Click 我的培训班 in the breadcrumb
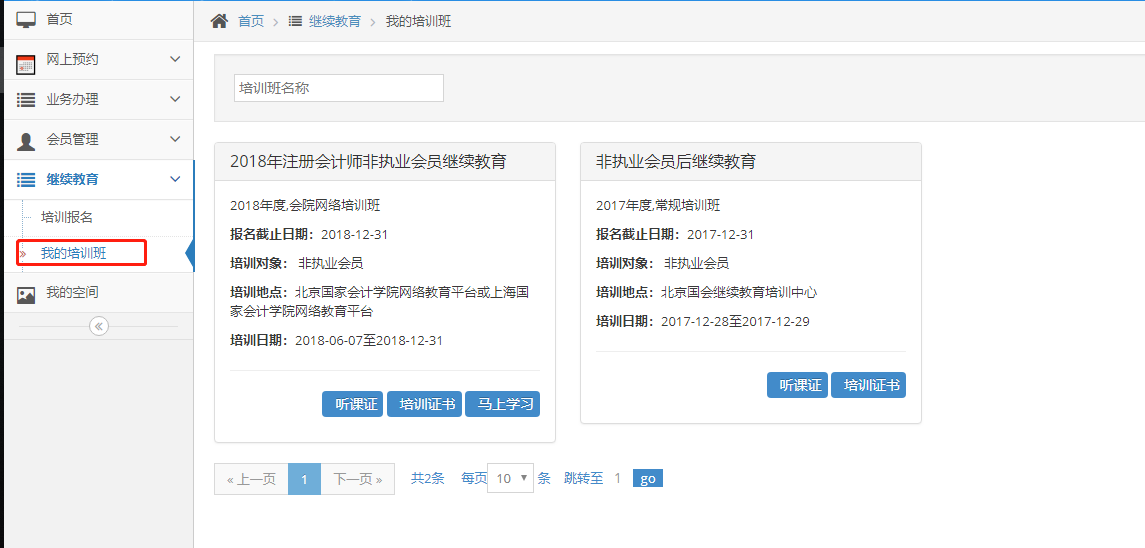Viewport: 1145px width, 548px height. [418, 21]
